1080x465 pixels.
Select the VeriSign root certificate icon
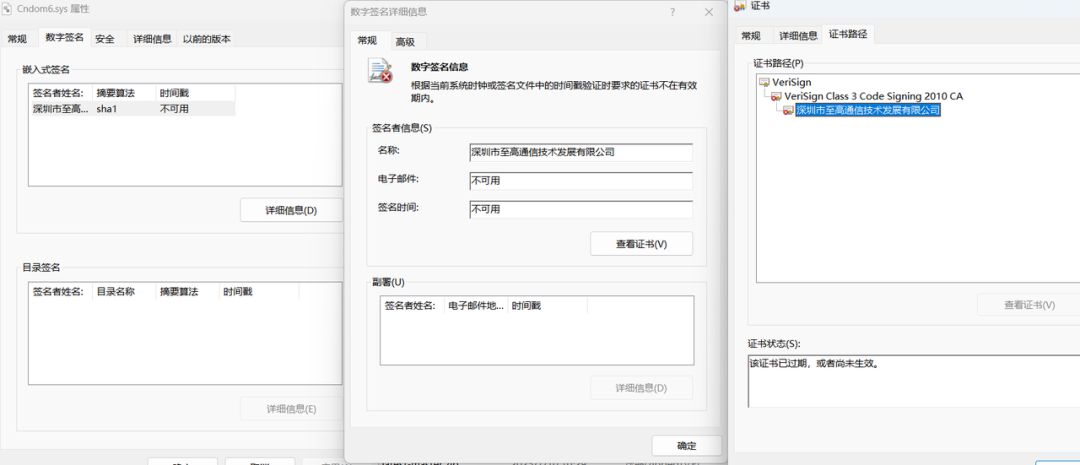tap(764, 82)
